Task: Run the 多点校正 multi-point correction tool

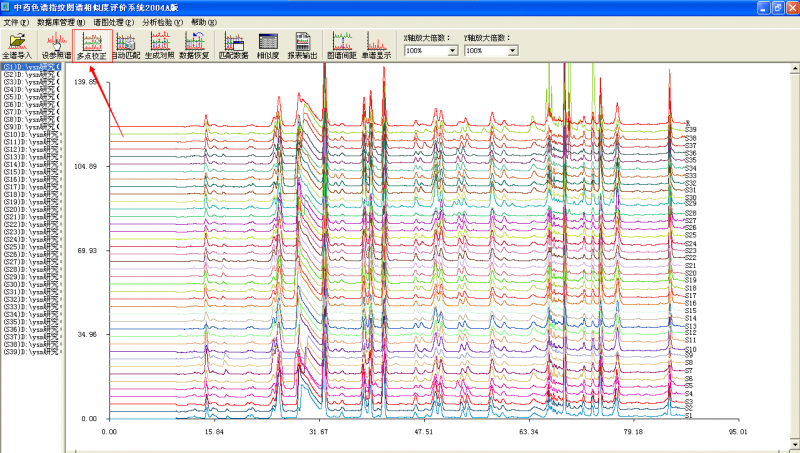Action: [92, 45]
